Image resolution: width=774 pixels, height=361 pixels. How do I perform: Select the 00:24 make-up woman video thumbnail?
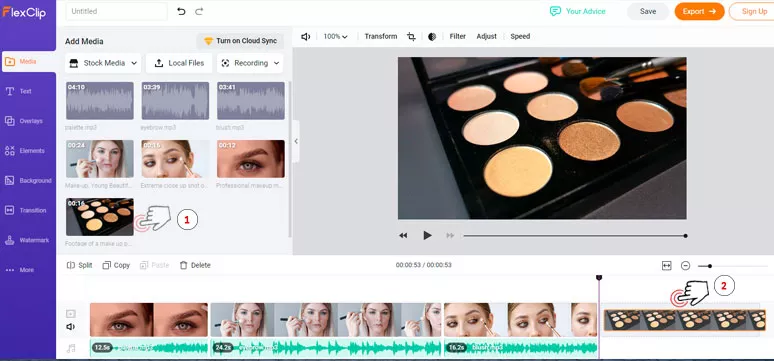pyautogui.click(x=100, y=159)
